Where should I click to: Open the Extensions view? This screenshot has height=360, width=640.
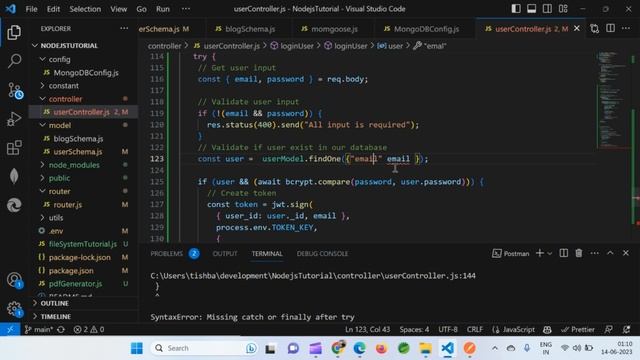click(x=14, y=148)
